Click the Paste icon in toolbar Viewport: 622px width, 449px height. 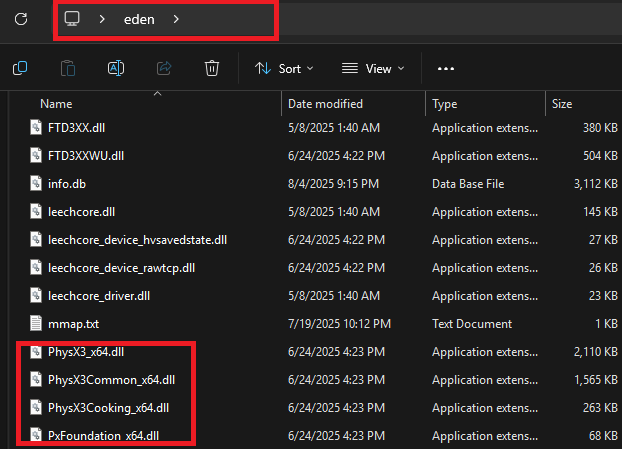68,68
